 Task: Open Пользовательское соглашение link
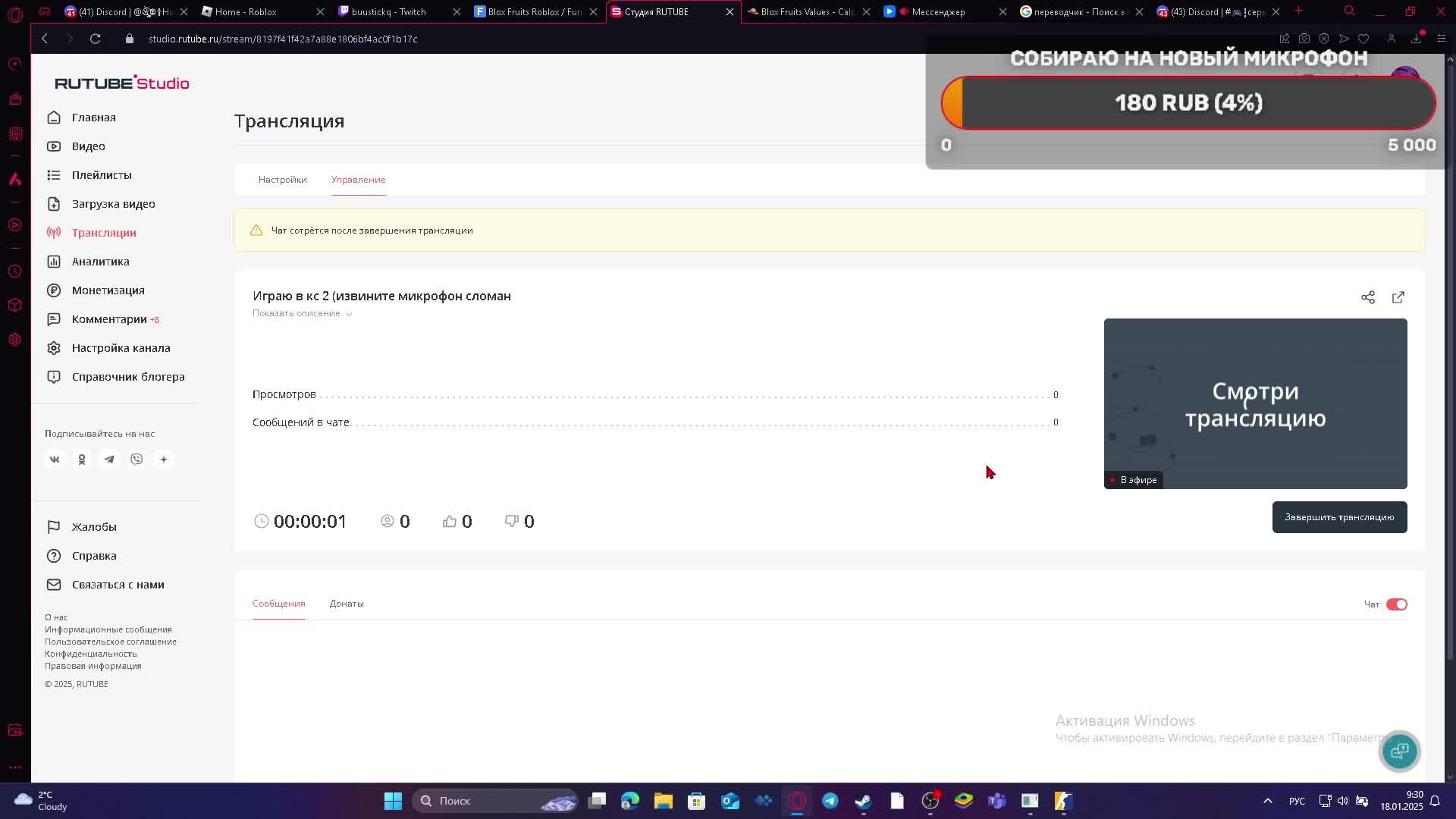pyautogui.click(x=110, y=642)
